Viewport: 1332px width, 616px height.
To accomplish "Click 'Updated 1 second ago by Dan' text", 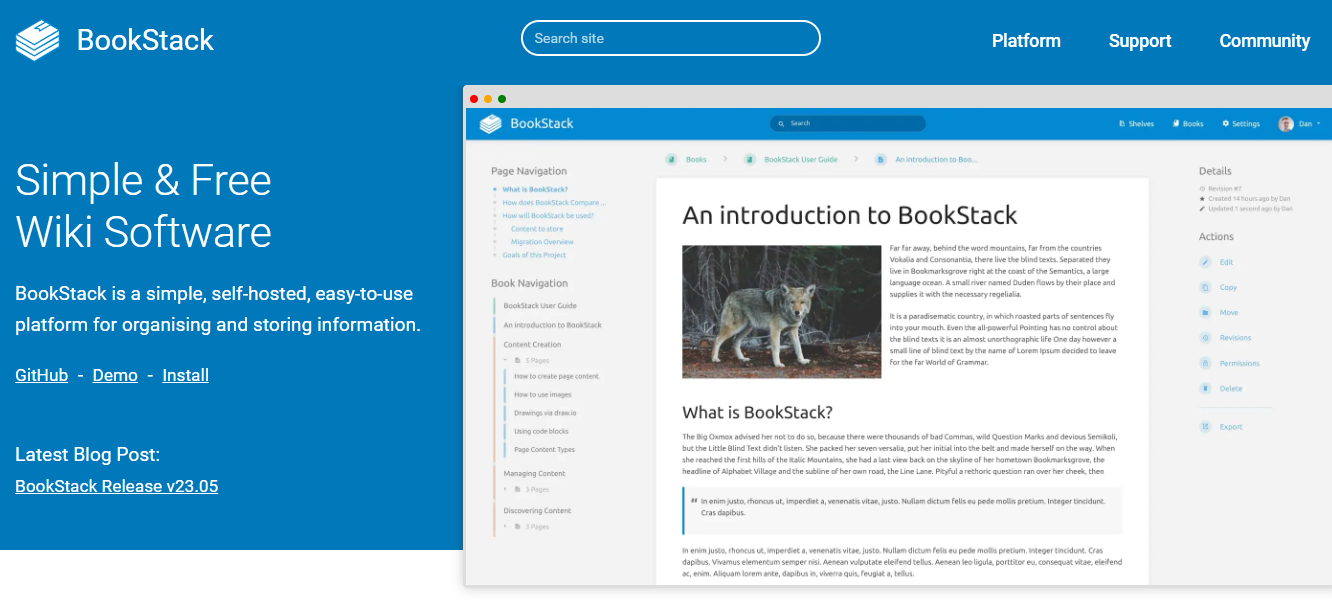I will (x=1250, y=209).
